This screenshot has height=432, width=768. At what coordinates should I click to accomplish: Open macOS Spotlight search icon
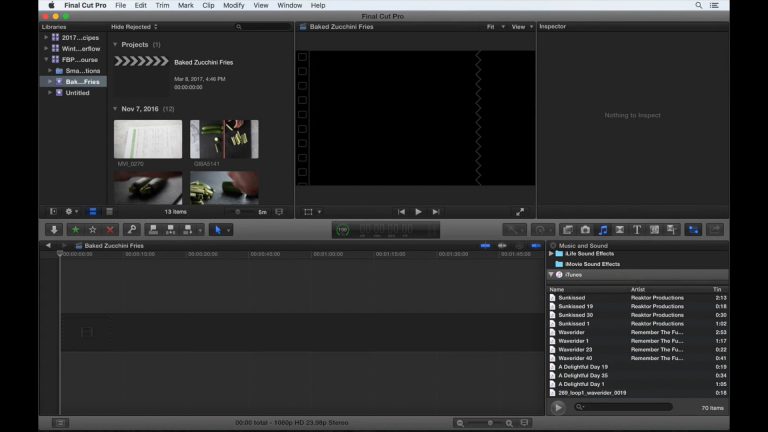tap(698, 5)
